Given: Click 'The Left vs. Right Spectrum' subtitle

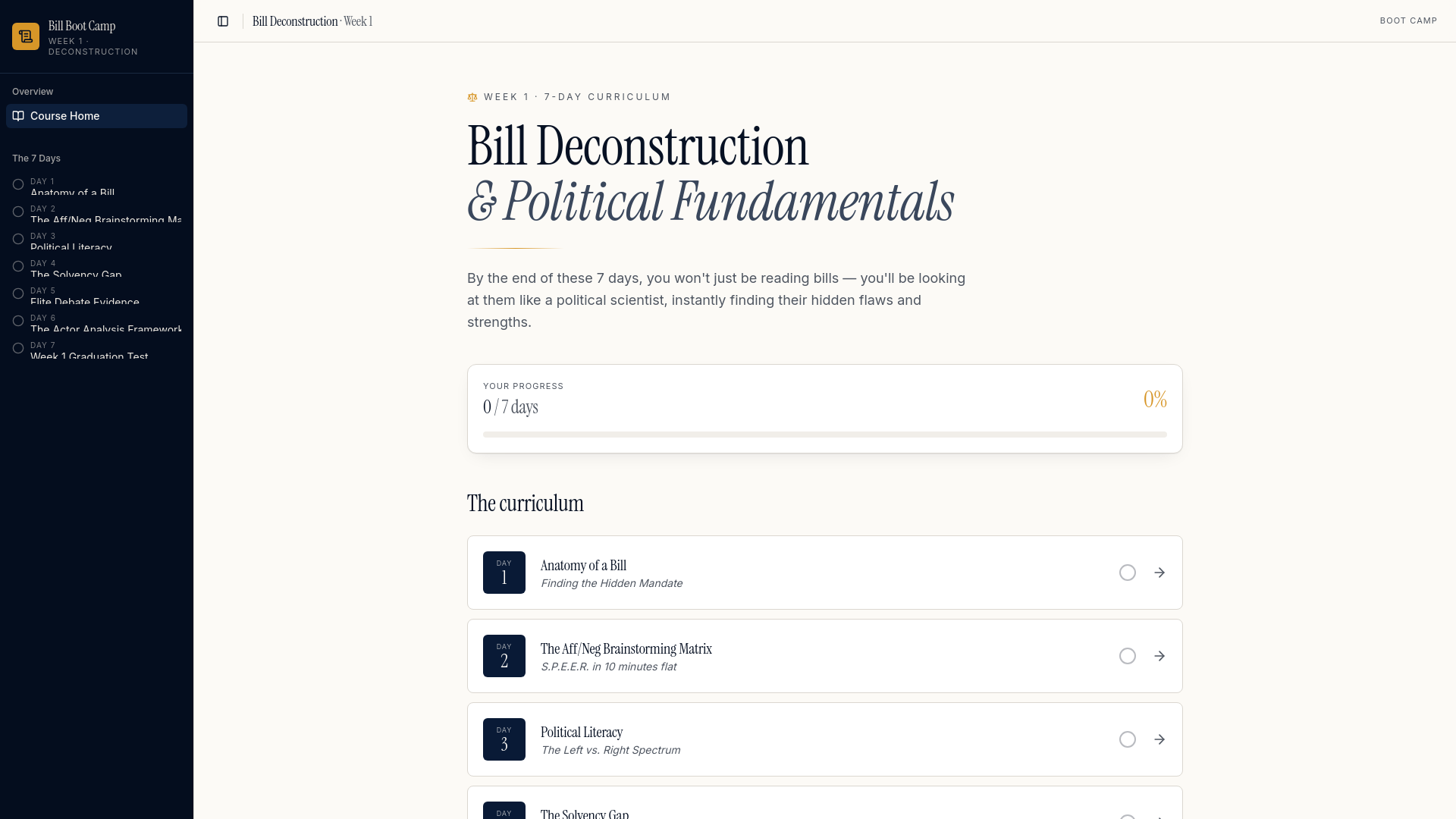Looking at the screenshot, I should tap(610, 750).
